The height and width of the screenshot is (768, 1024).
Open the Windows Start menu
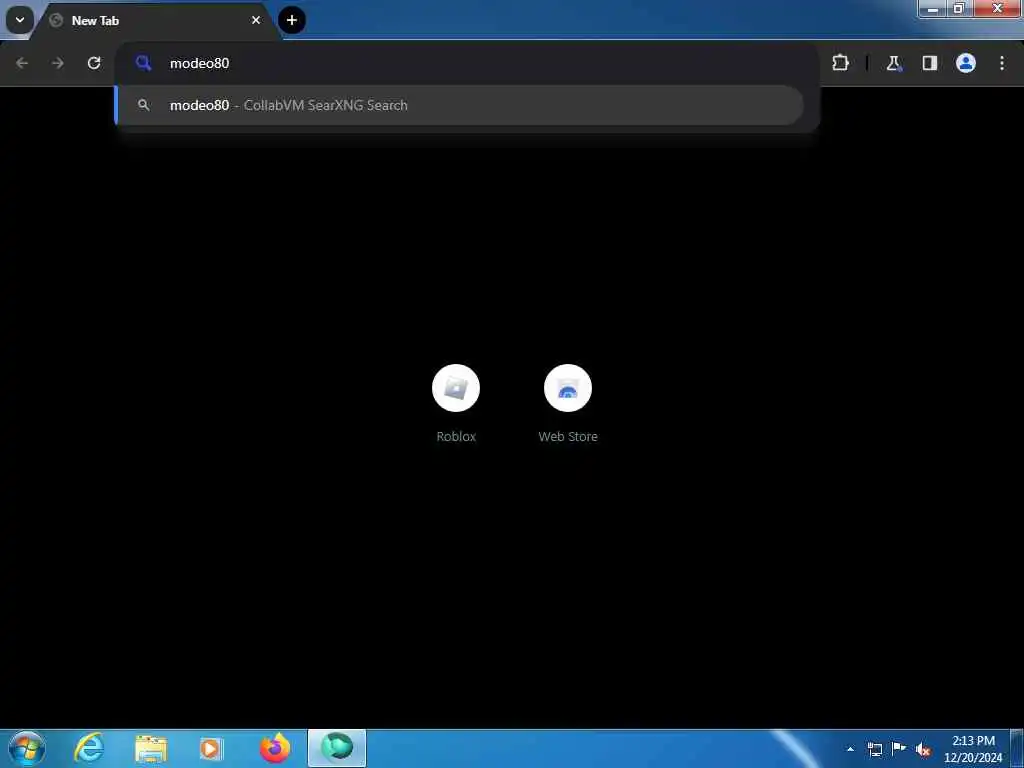(x=27, y=748)
